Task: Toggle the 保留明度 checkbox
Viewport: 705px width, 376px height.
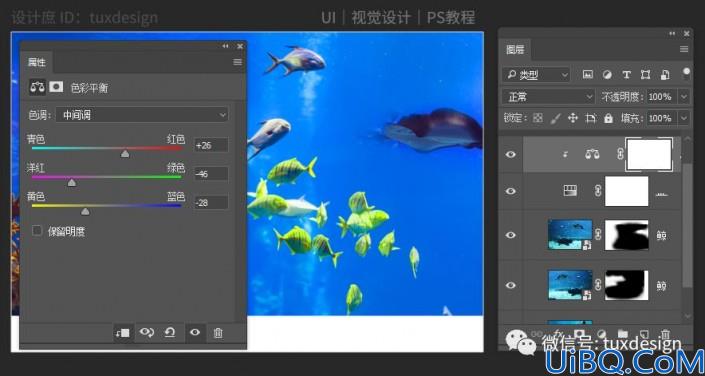Action: [x=37, y=231]
